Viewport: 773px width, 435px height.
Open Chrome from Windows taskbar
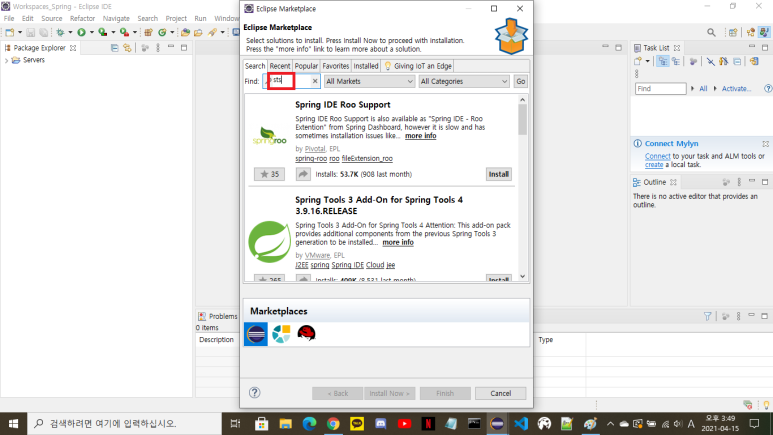click(x=333, y=424)
